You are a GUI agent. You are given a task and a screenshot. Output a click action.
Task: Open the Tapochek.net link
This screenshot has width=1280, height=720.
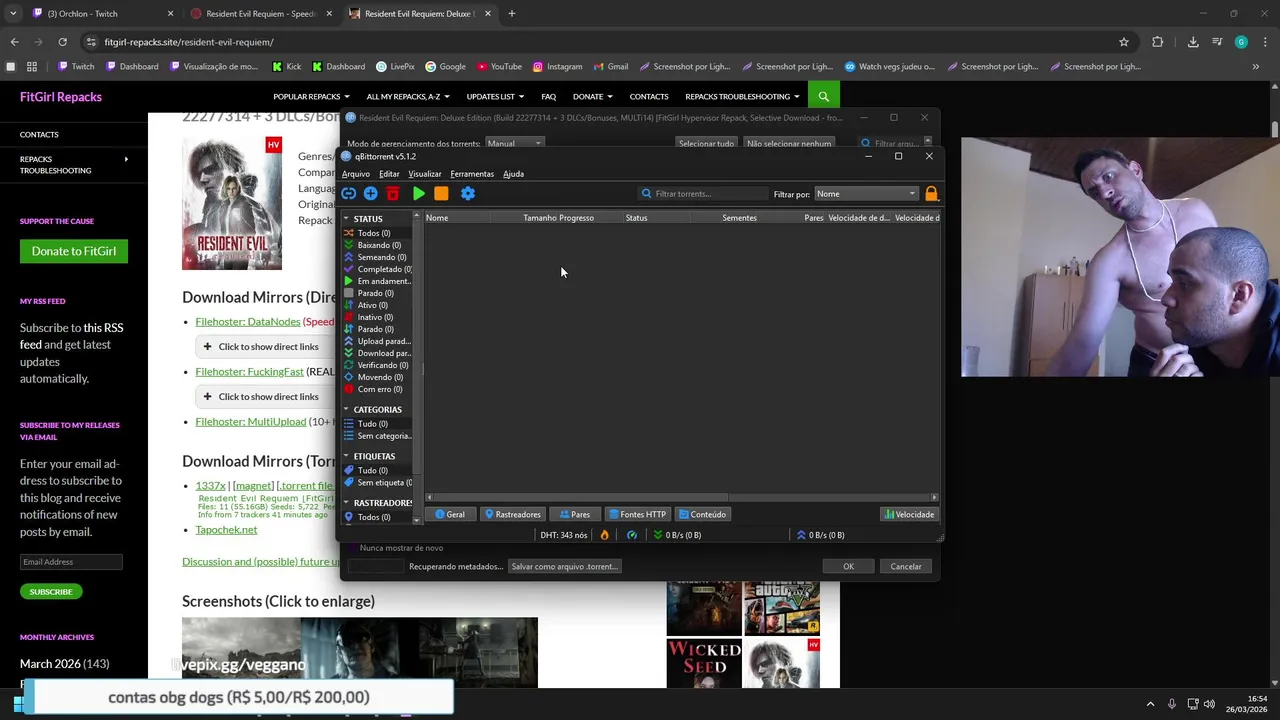point(226,529)
